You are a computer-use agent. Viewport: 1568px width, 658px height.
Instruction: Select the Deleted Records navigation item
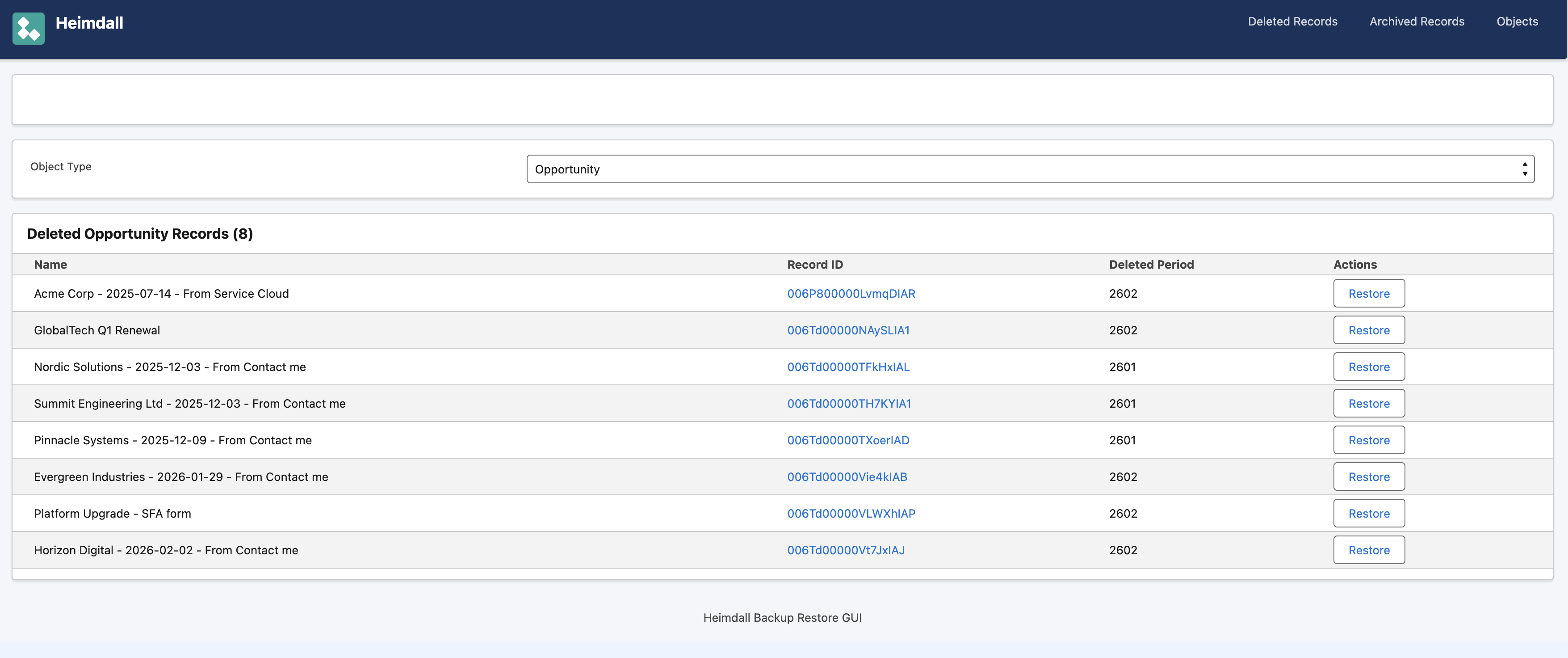1291,21
